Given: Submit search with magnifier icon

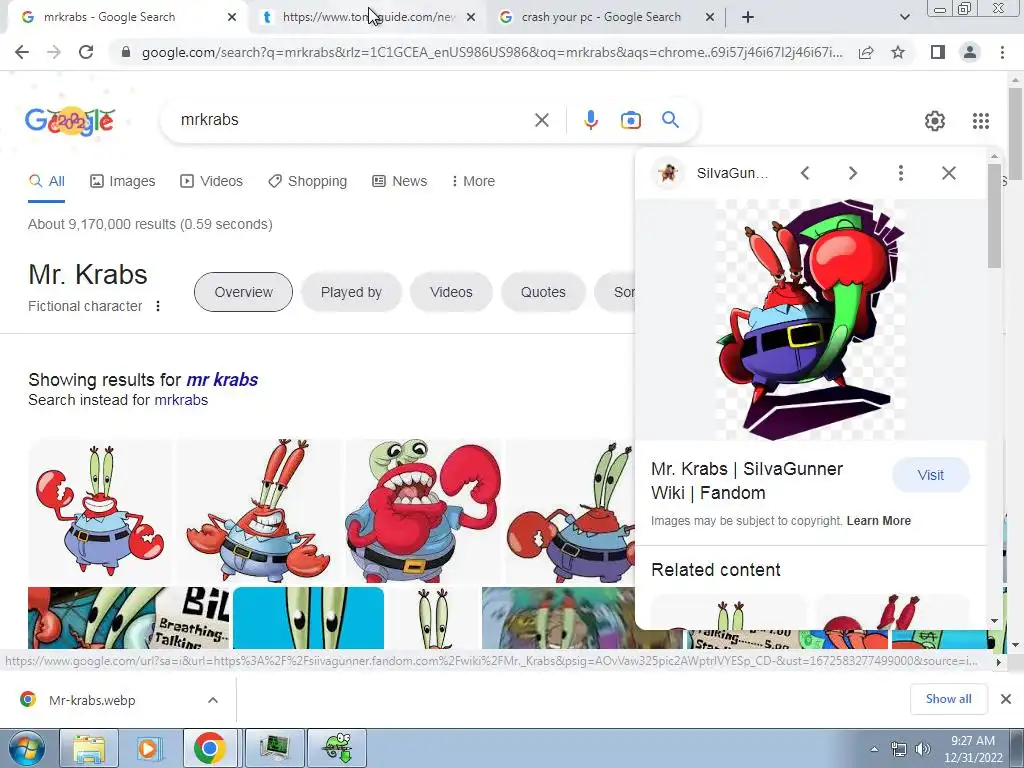Looking at the screenshot, I should (x=670, y=120).
